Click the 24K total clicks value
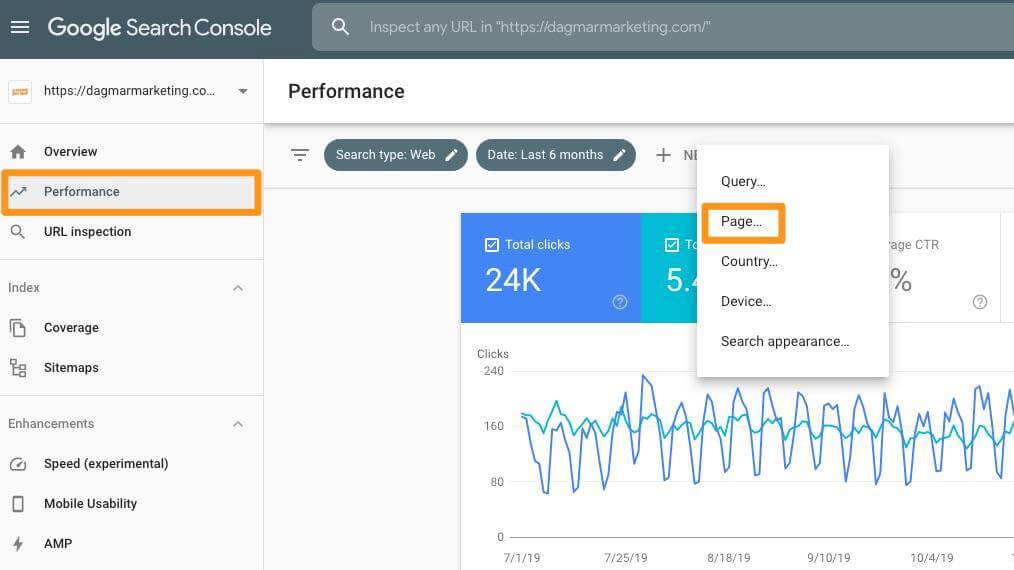 513,280
